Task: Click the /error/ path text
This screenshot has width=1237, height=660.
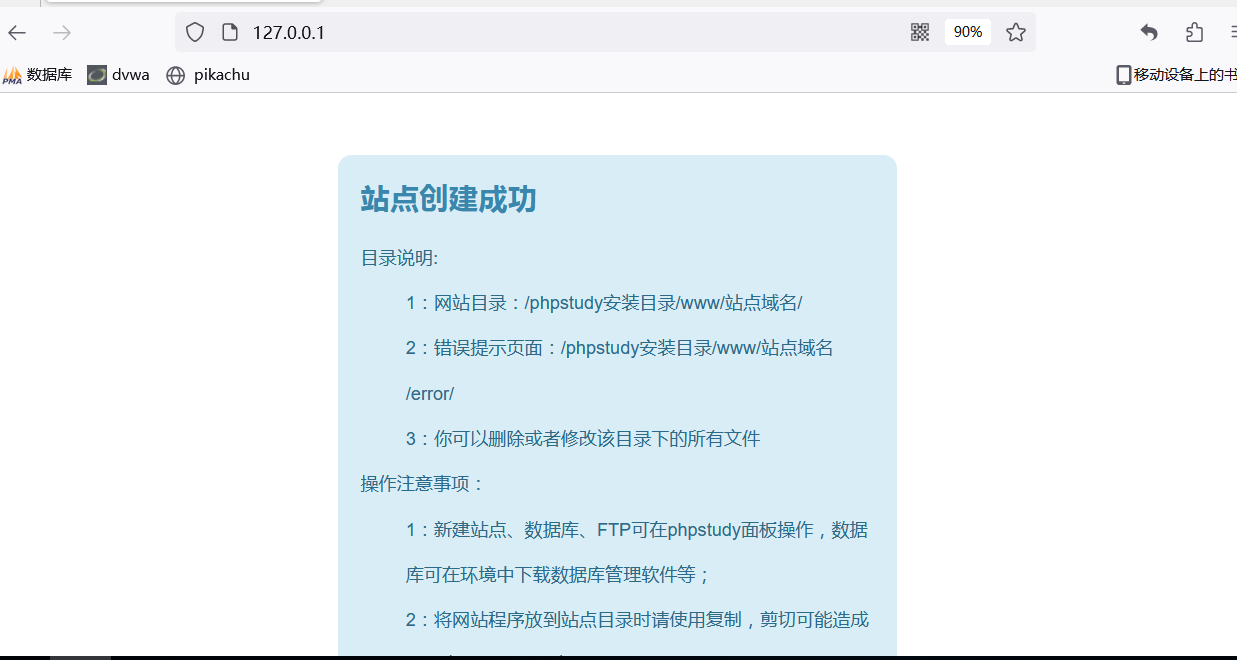Action: (430, 394)
